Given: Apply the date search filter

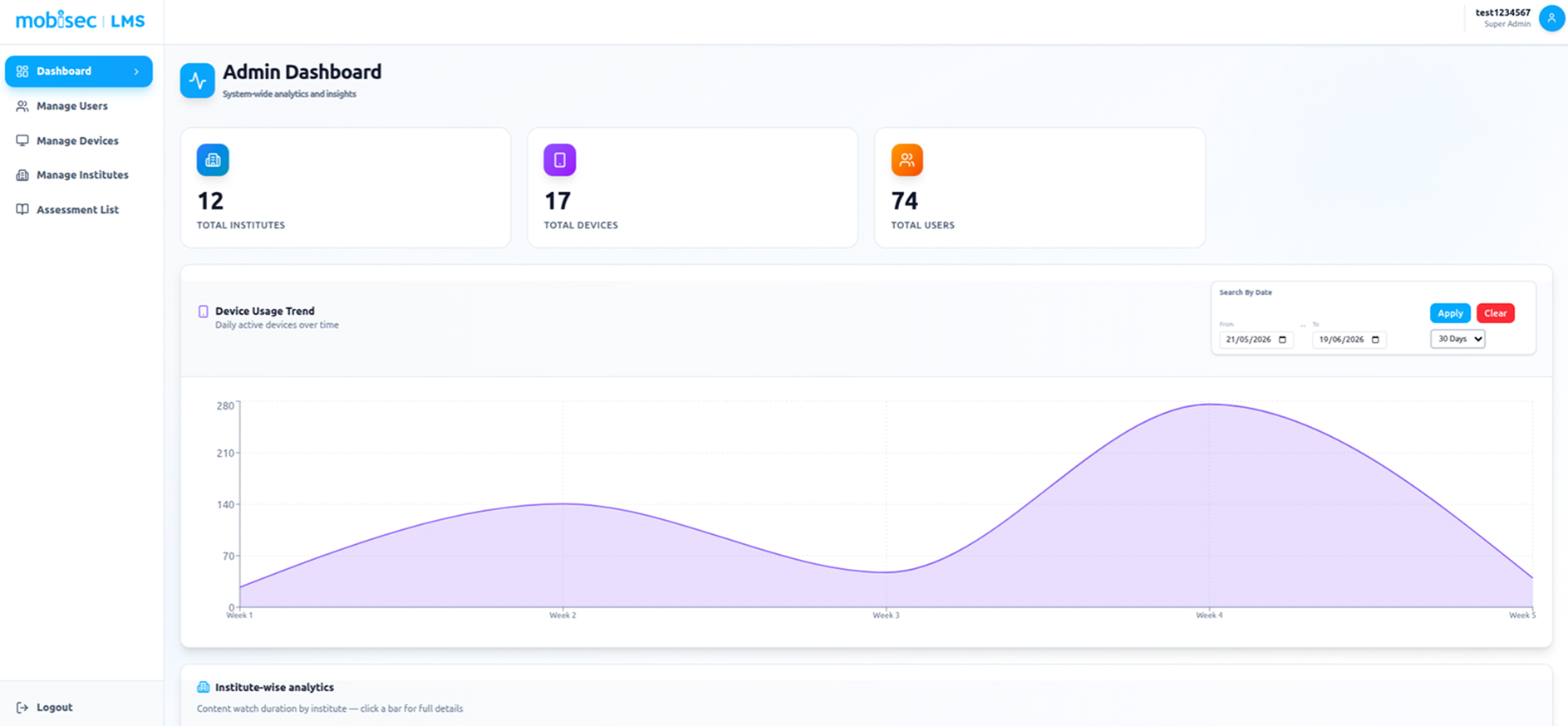Looking at the screenshot, I should point(1450,313).
